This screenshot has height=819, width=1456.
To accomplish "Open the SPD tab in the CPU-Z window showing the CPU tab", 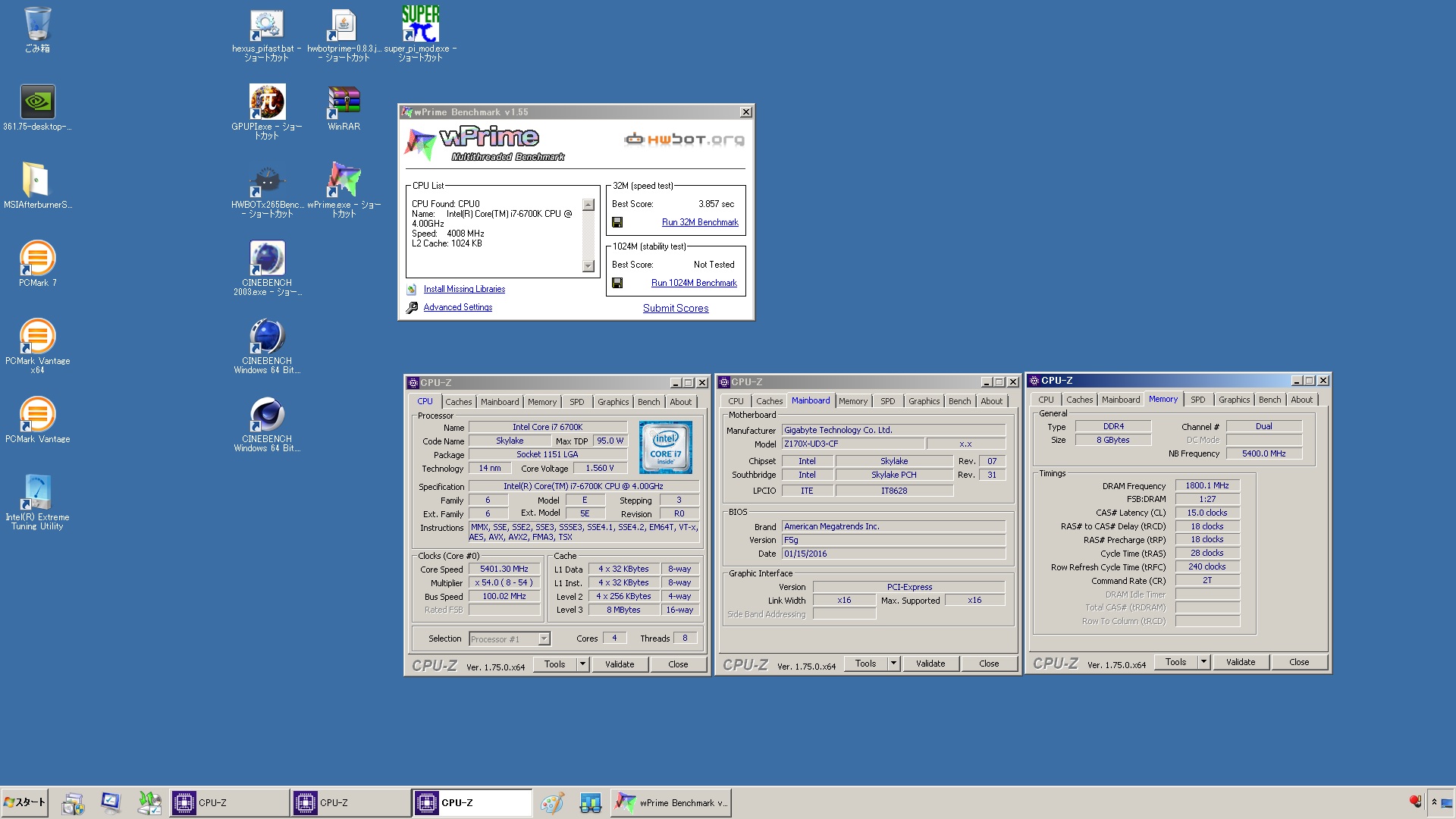I will point(577,402).
